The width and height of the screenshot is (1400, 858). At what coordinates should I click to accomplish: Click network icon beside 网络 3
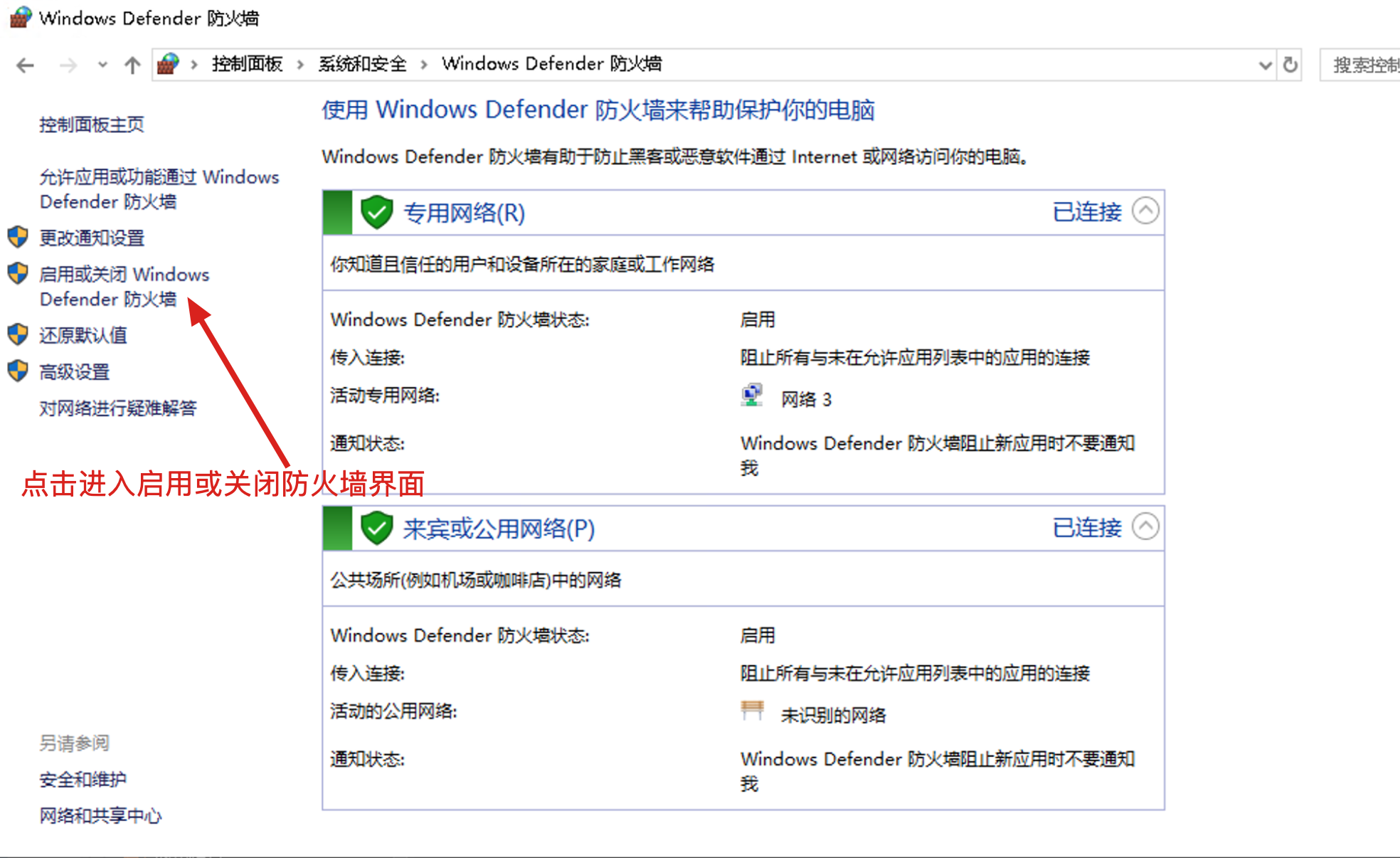752,395
